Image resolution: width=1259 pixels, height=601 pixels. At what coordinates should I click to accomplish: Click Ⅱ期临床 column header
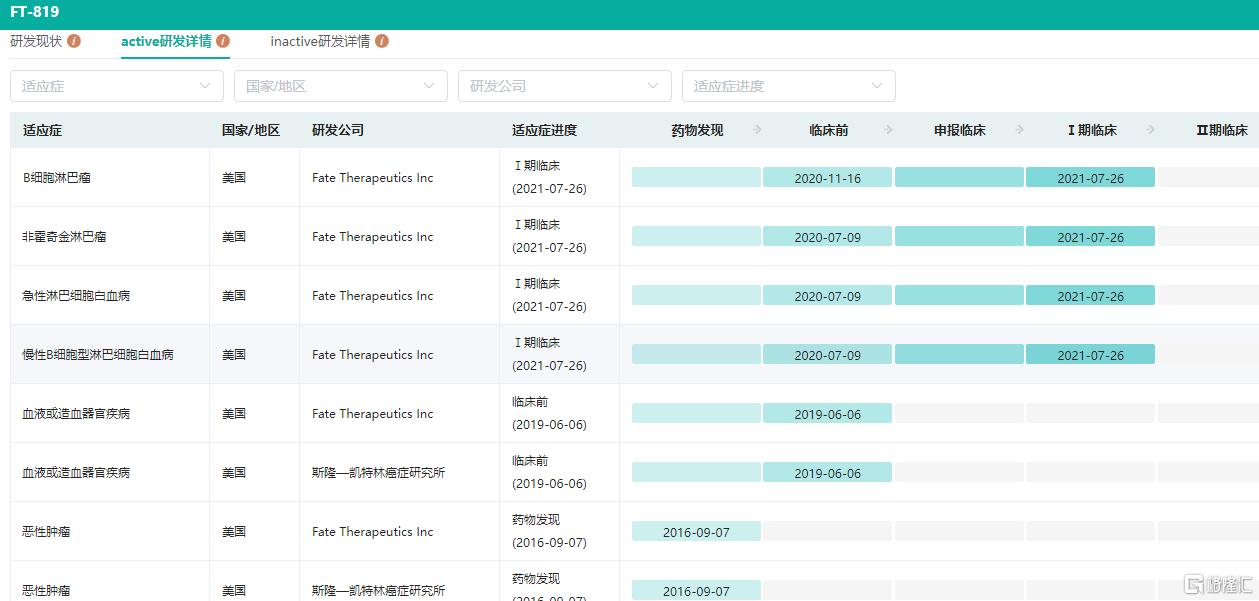point(1222,130)
